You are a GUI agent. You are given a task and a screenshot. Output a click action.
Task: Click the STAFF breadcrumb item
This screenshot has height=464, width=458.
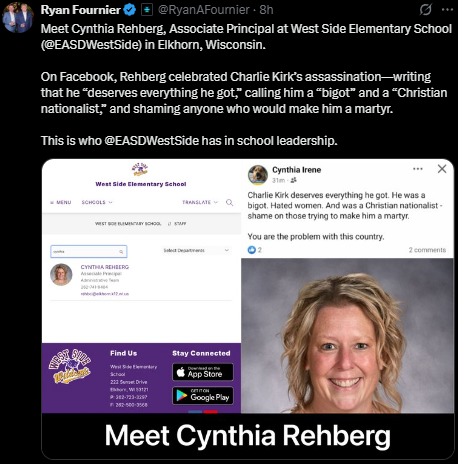180,224
